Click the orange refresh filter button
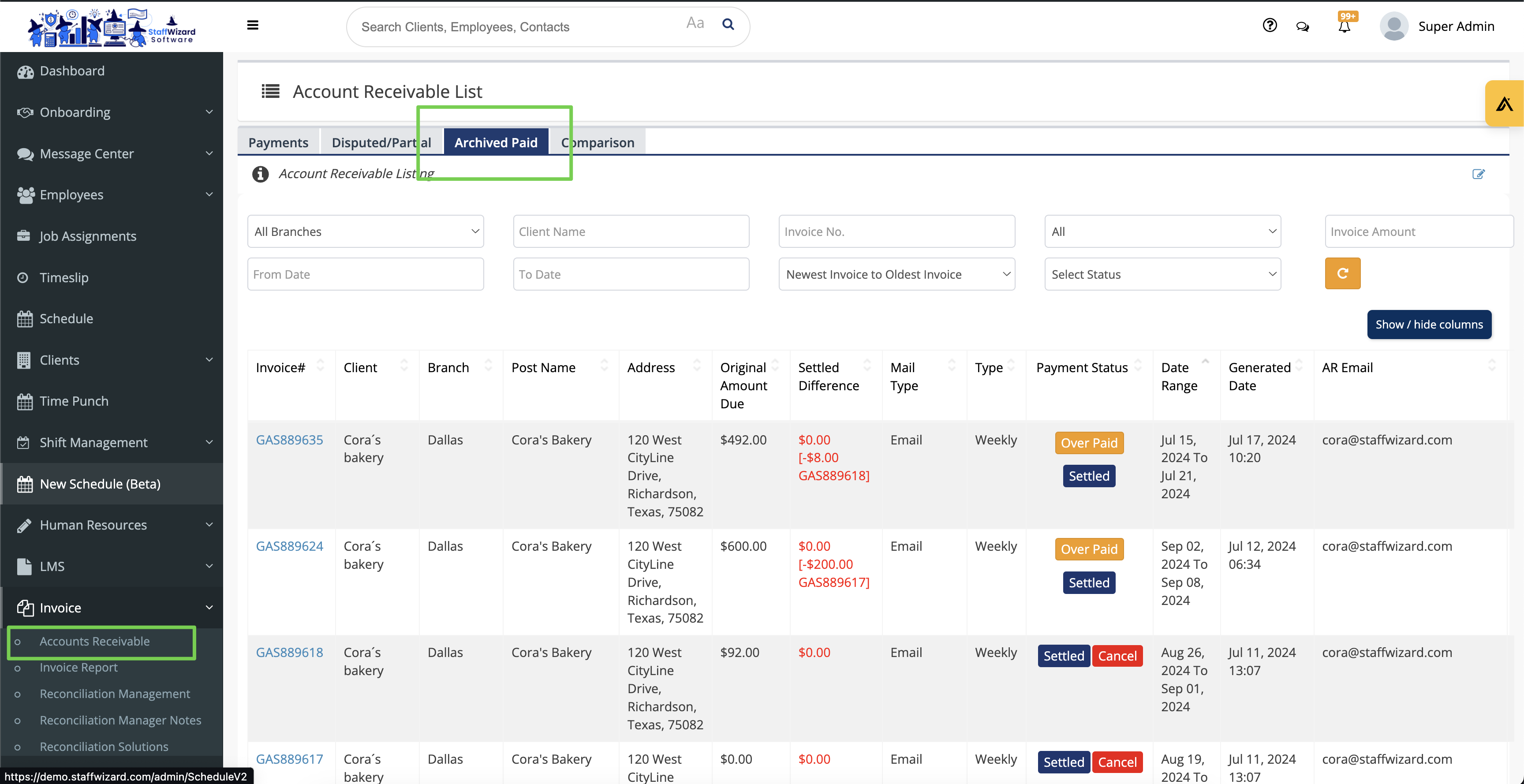Screen dimensions: 1524x784 (x=1342, y=273)
